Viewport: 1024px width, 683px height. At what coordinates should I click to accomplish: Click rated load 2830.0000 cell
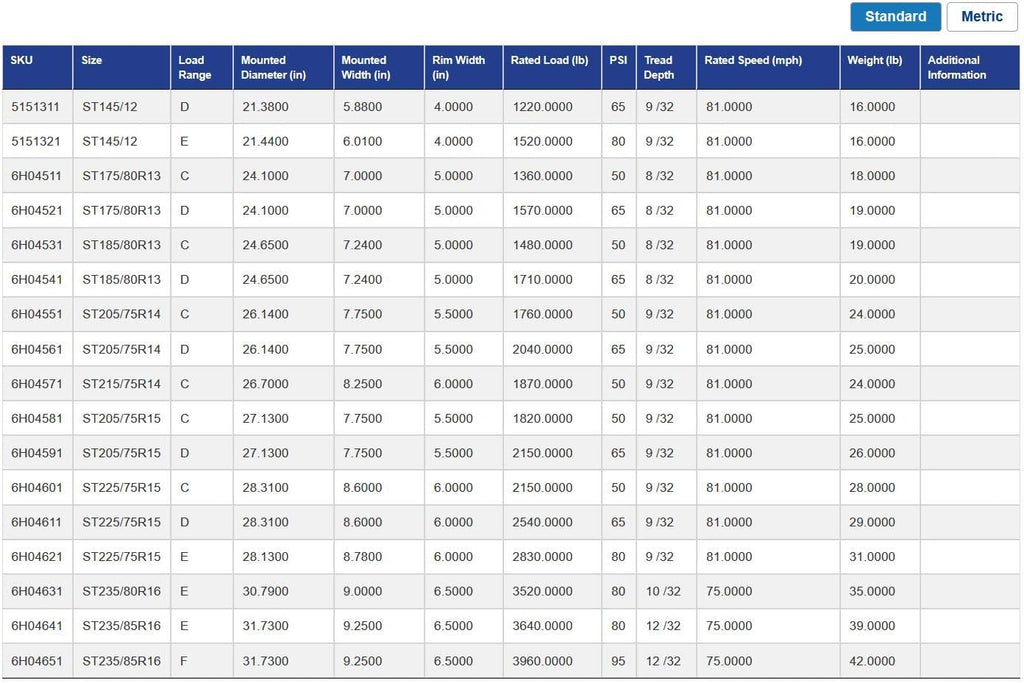tap(552, 557)
